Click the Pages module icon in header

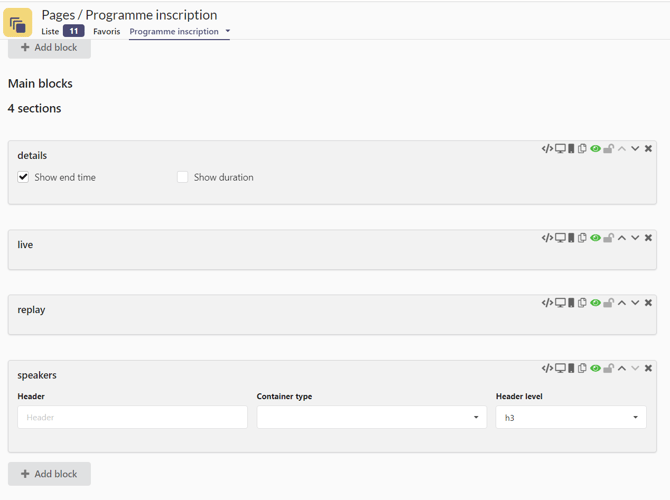[x=18, y=22]
